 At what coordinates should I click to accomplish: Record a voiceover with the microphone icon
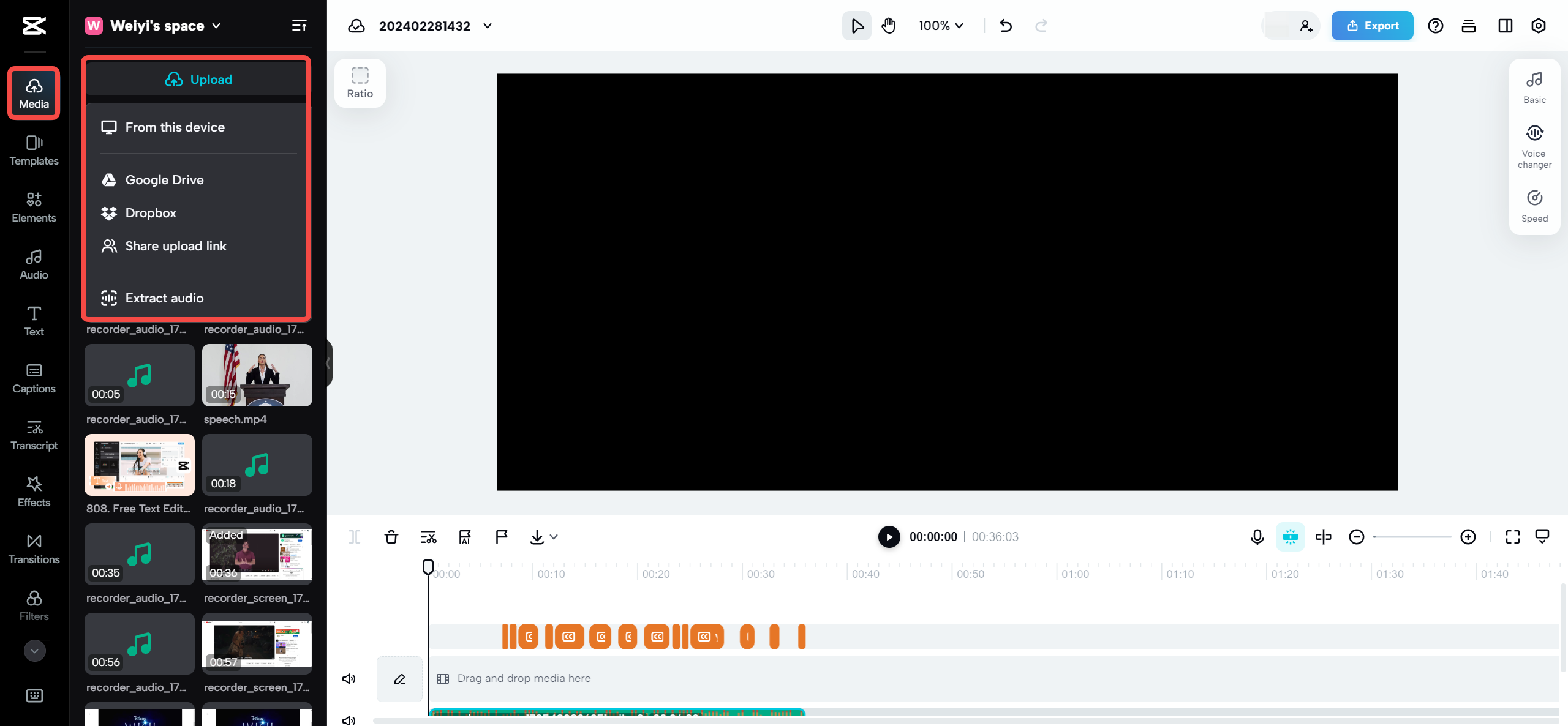point(1256,537)
